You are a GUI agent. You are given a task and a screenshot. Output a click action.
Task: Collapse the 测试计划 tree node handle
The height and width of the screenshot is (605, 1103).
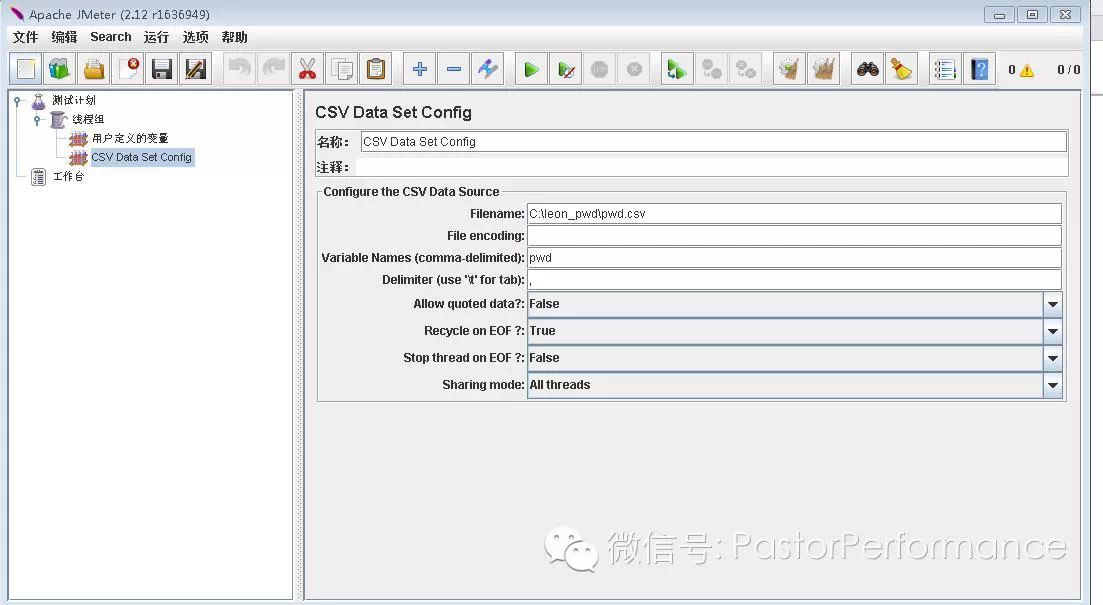[18, 101]
